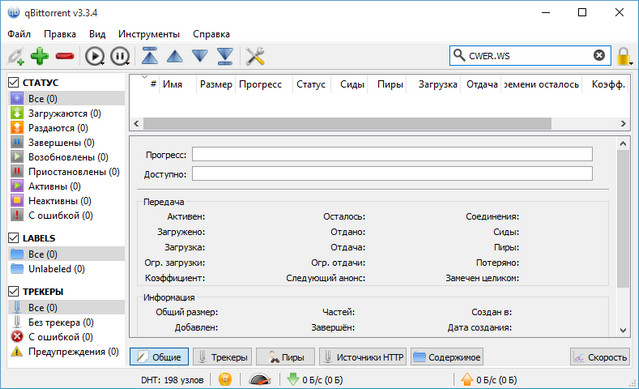Filter by Загружаются (0)
This screenshot has height=389, width=639.
pos(66,113)
